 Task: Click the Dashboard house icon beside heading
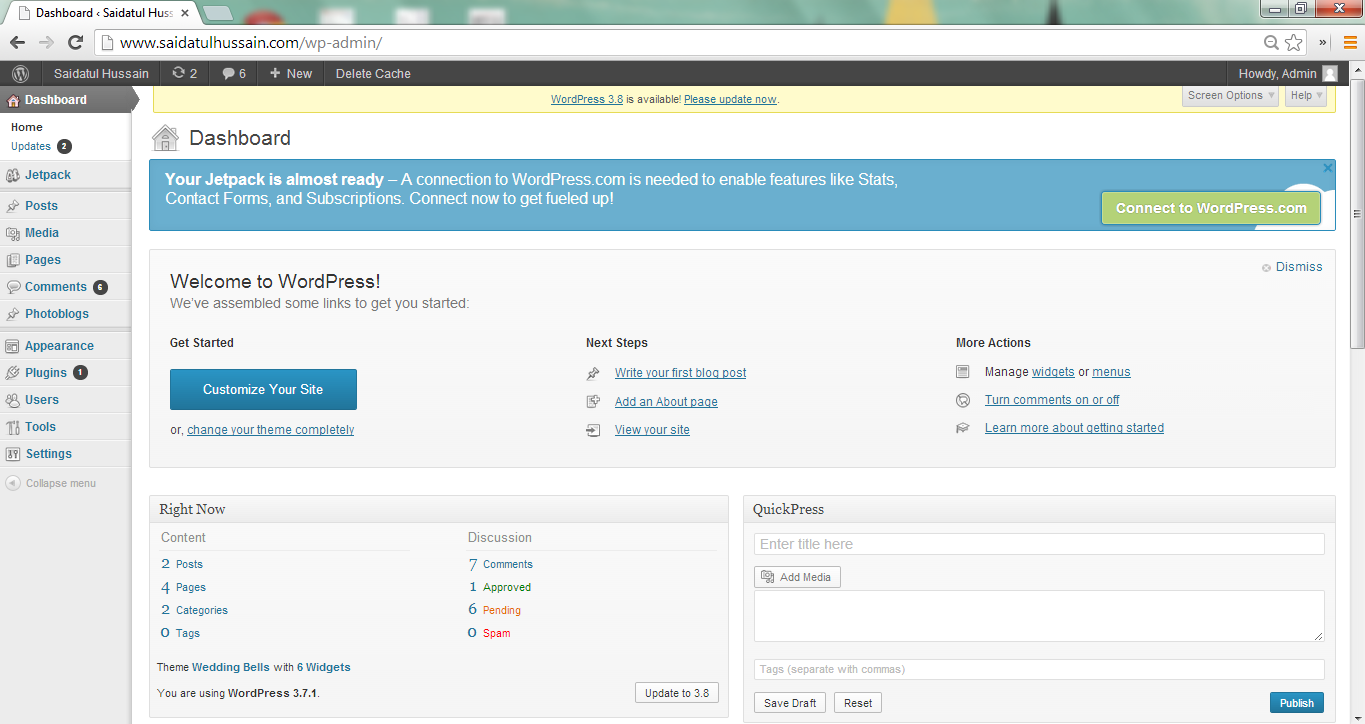tap(166, 138)
